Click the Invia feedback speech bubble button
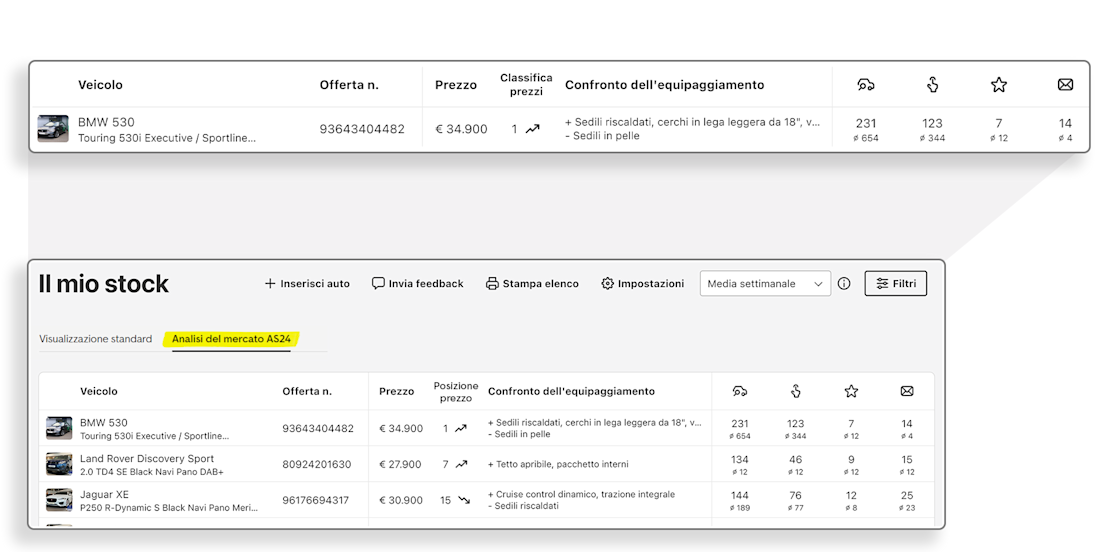This screenshot has width=1100, height=552. tap(417, 283)
